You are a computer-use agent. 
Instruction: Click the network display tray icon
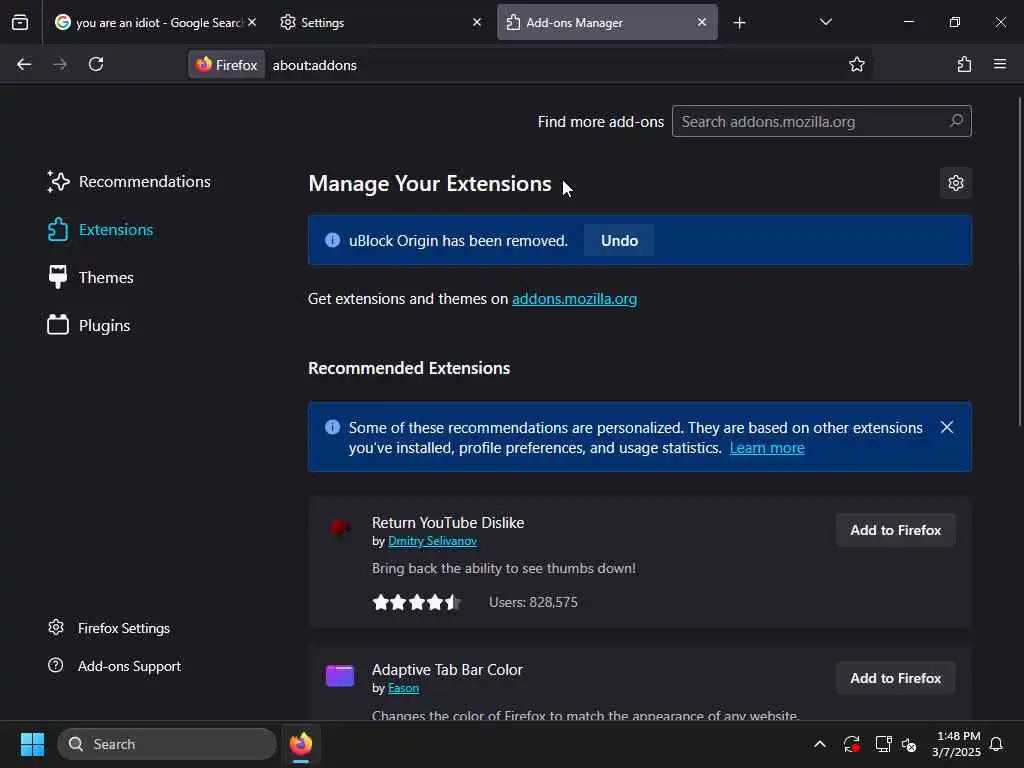tap(883, 744)
